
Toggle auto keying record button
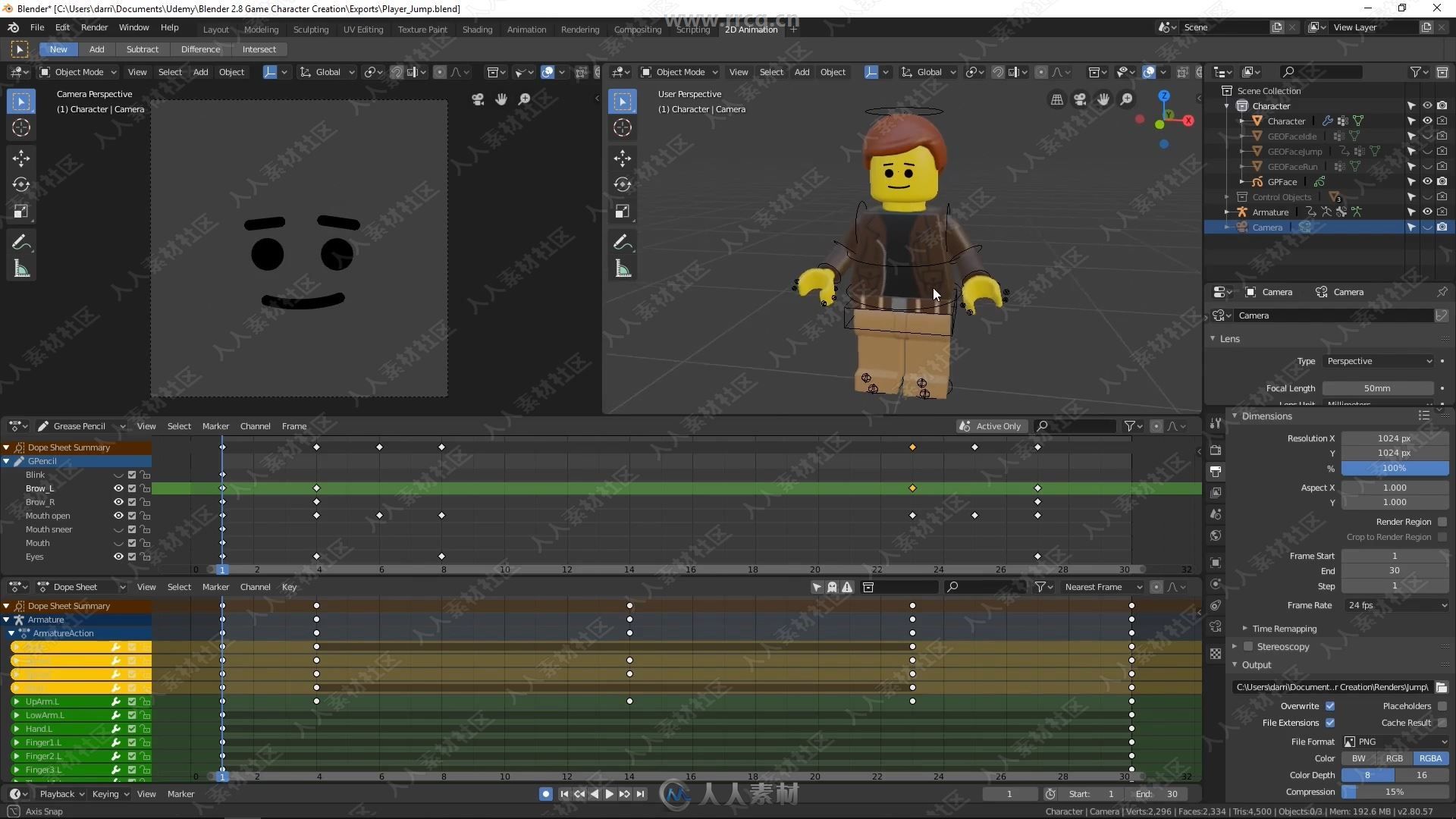545,794
